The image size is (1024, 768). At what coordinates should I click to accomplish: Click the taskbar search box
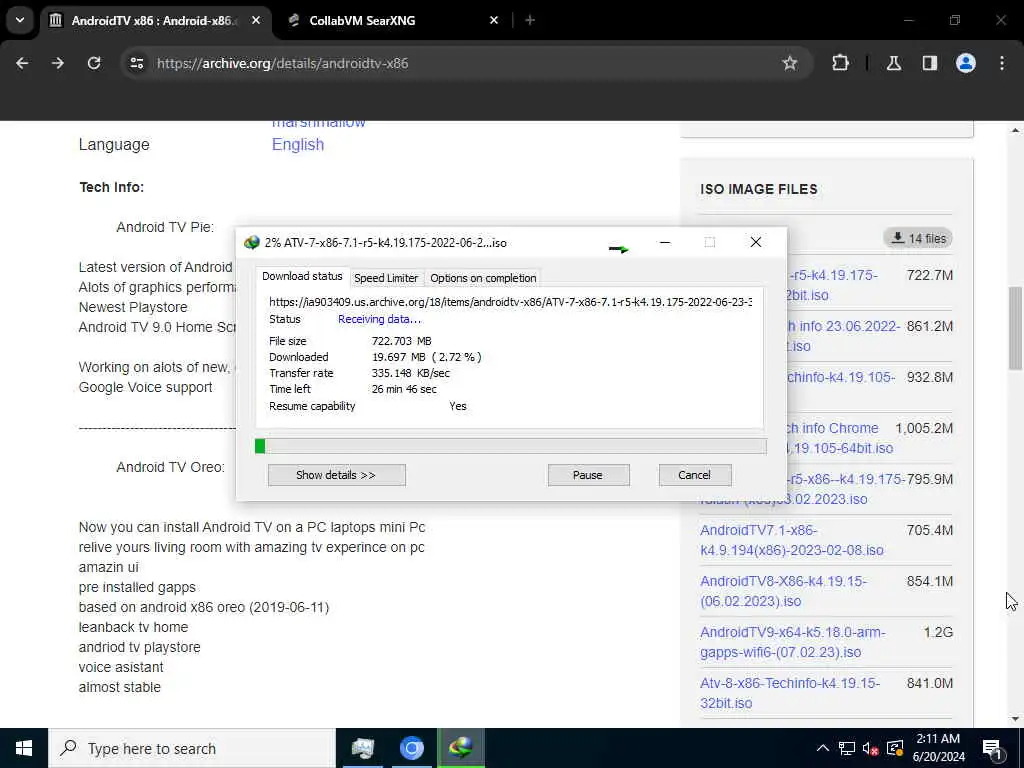(192, 748)
